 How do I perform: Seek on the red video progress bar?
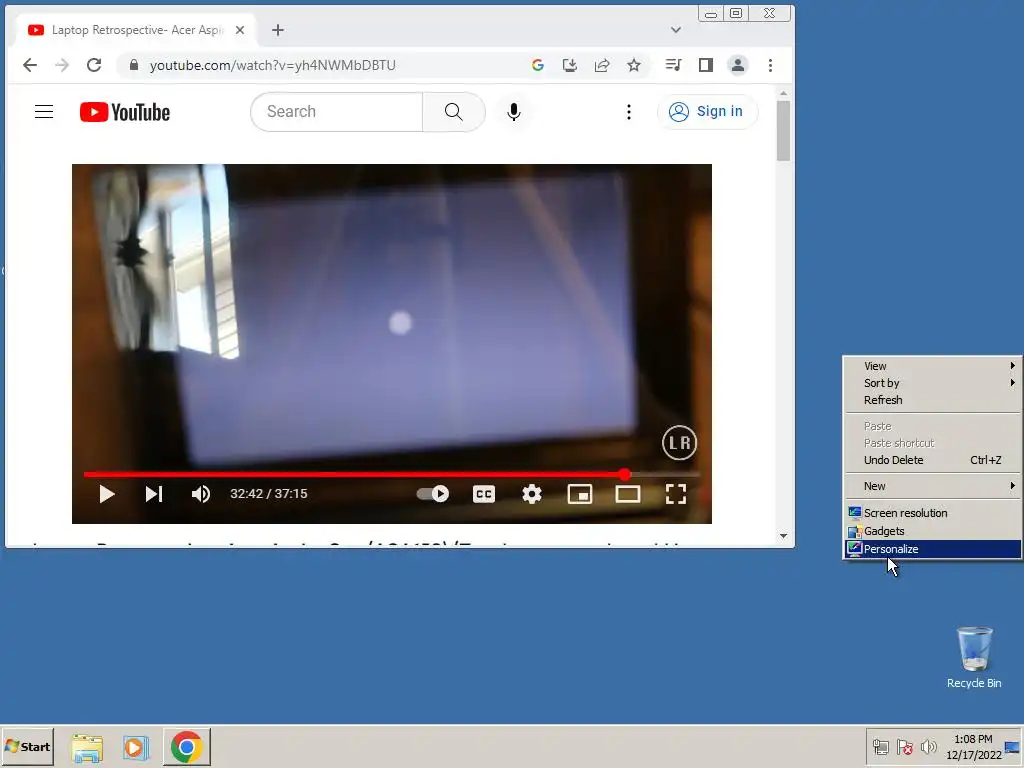click(x=392, y=474)
